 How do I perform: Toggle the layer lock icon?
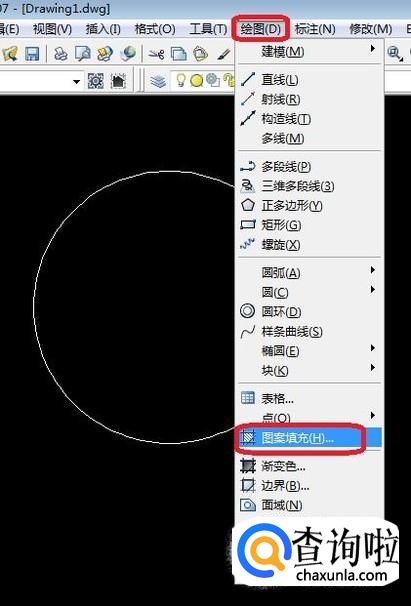point(230,81)
